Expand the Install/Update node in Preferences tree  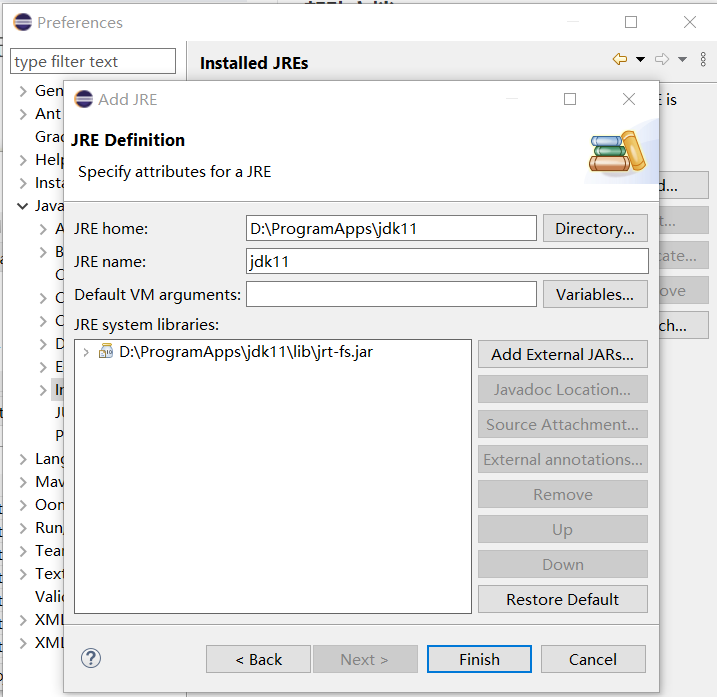tap(23, 183)
